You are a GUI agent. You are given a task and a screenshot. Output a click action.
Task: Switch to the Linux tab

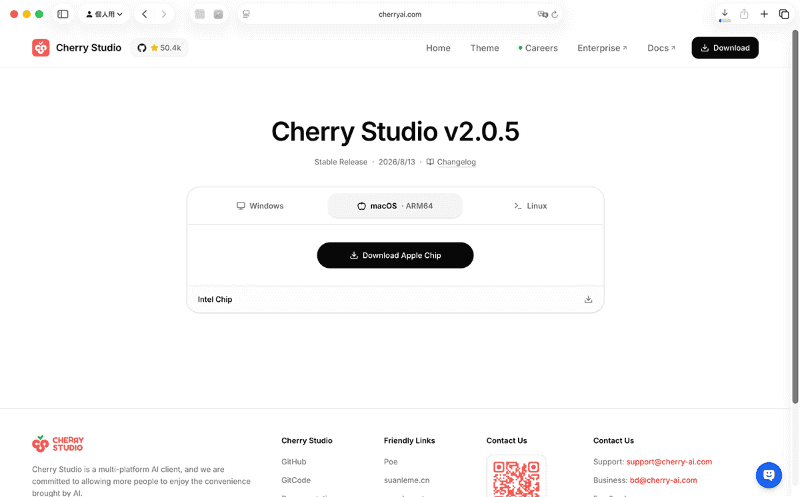[531, 206]
